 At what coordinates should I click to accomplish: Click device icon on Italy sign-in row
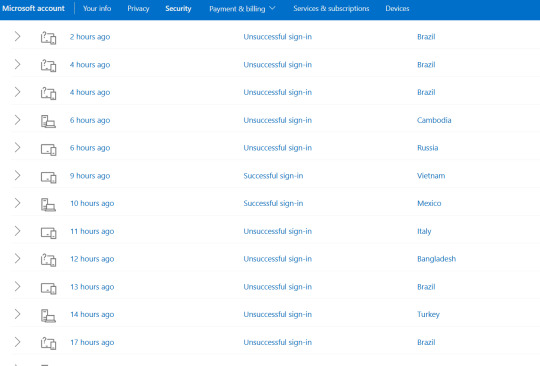click(x=49, y=232)
